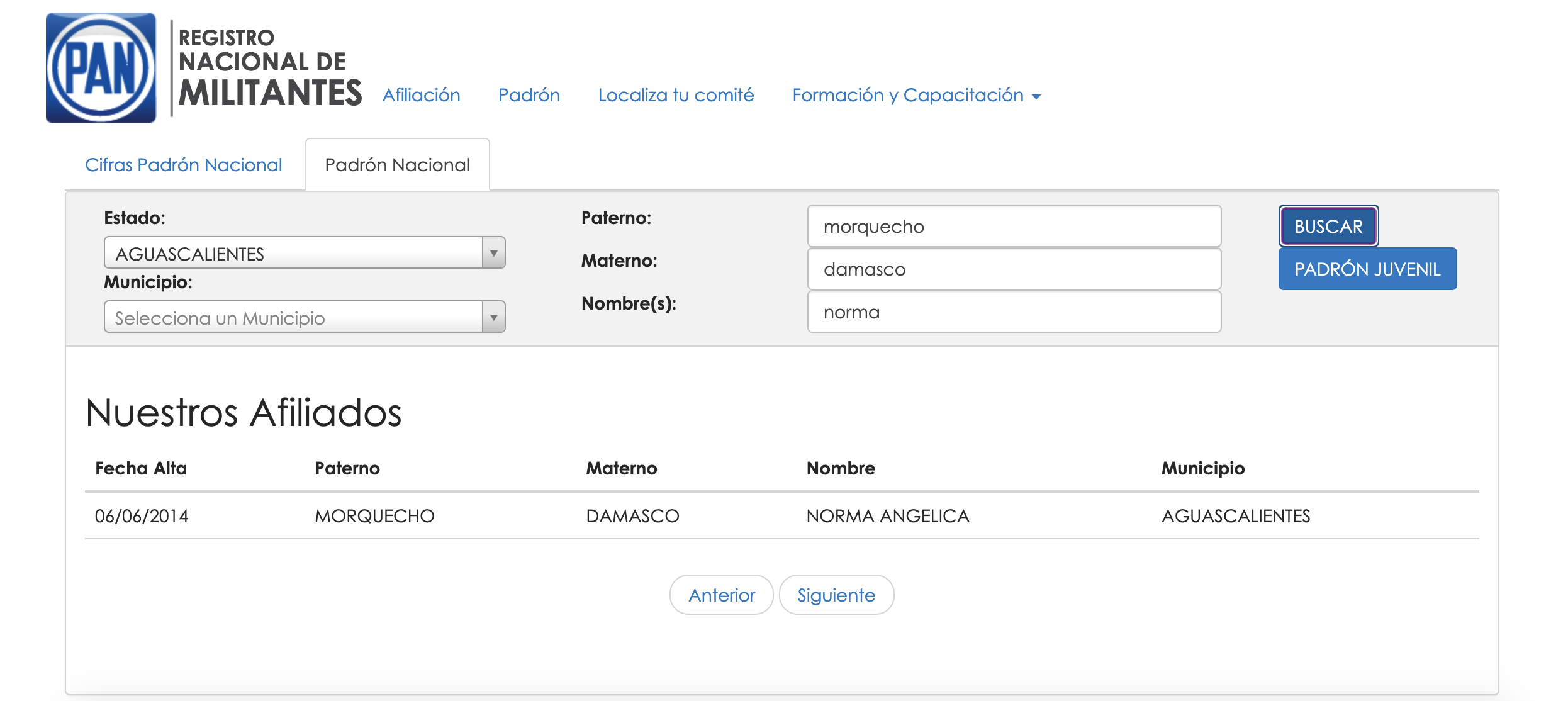
Task: Go to next page with Siguiente
Action: pyautogui.click(x=836, y=595)
